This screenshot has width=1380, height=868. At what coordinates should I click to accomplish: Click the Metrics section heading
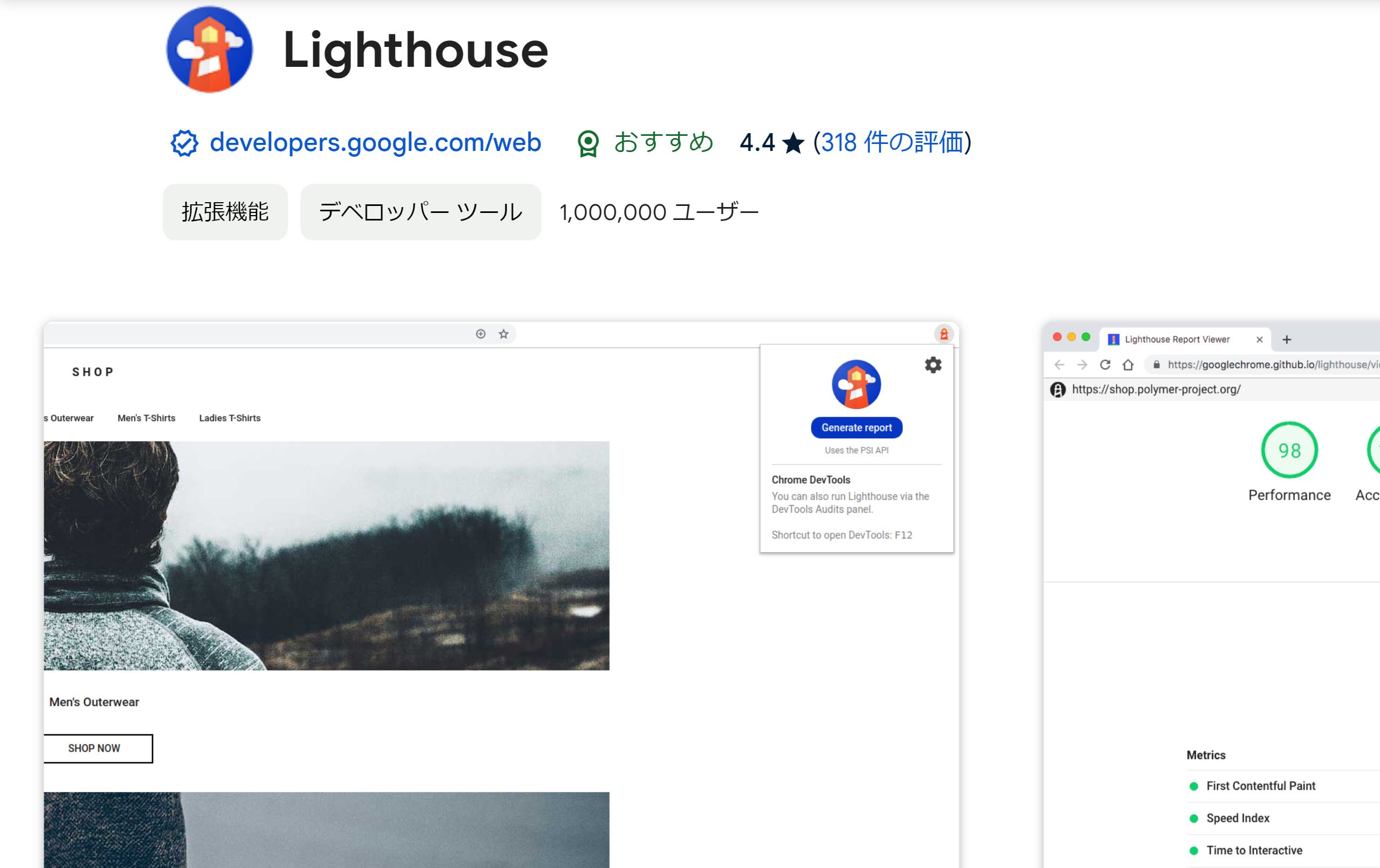tap(1206, 755)
